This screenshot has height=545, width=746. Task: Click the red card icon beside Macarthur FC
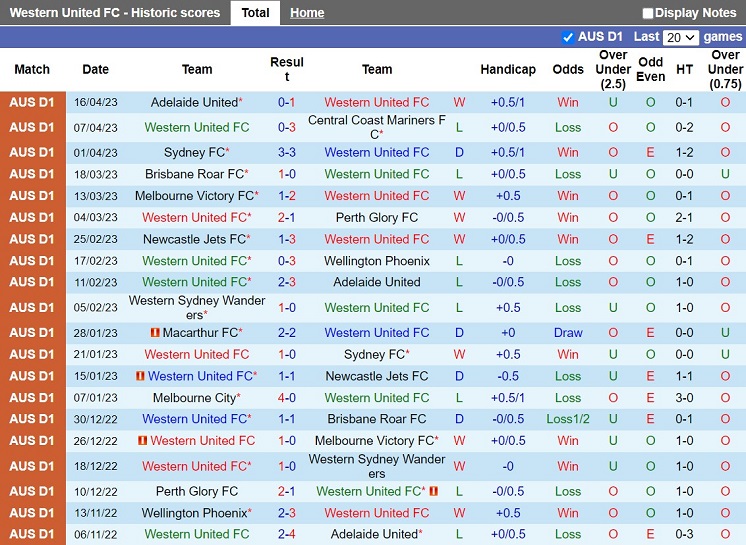[155, 332]
